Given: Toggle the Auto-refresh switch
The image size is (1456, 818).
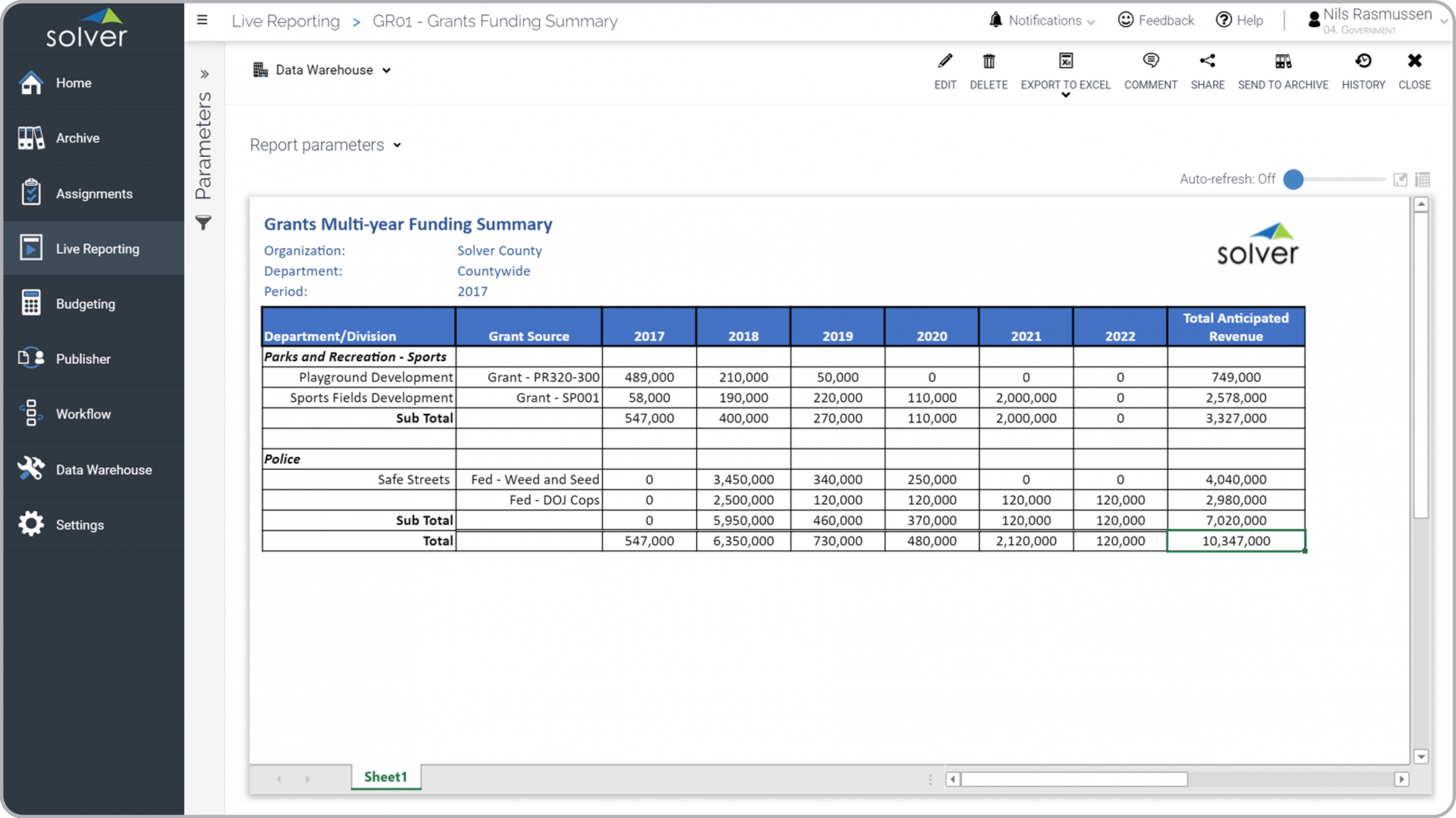Looking at the screenshot, I should click(x=1293, y=179).
